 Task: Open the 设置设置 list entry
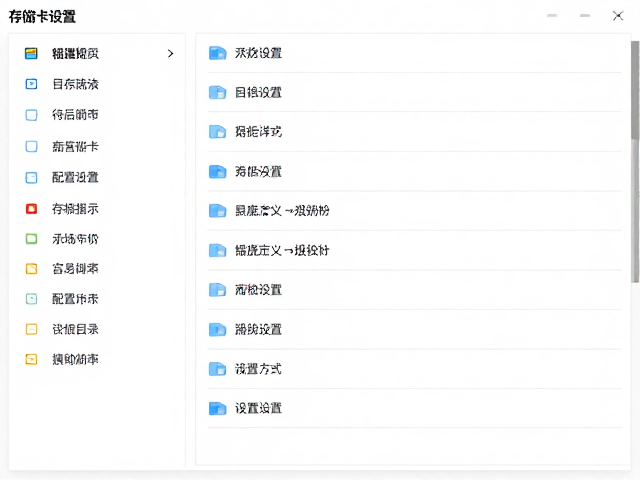[x=415, y=408]
